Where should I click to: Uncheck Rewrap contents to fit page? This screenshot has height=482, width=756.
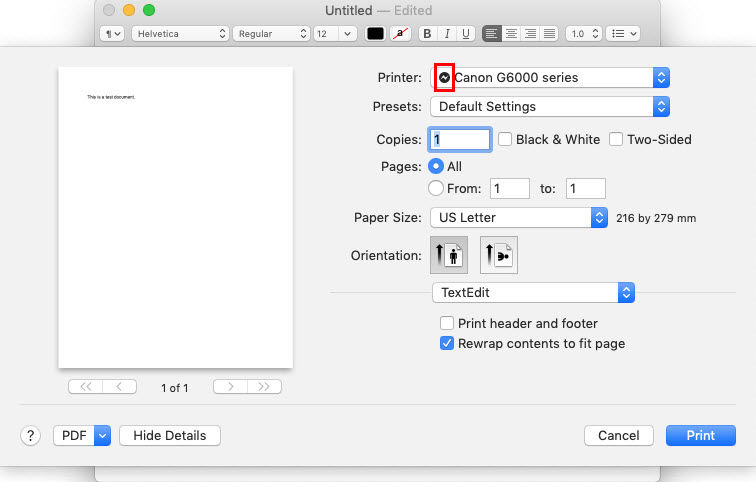pos(447,343)
